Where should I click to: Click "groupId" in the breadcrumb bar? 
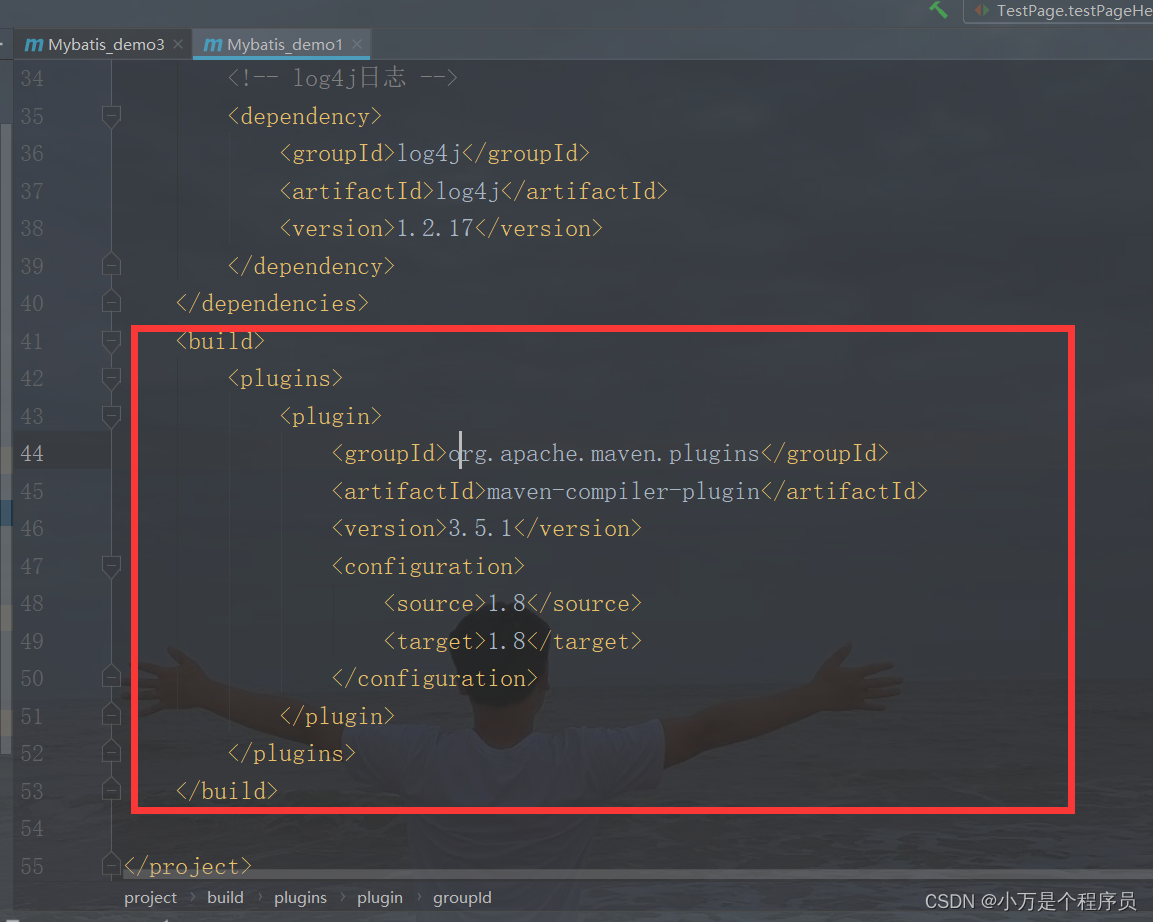click(x=462, y=897)
